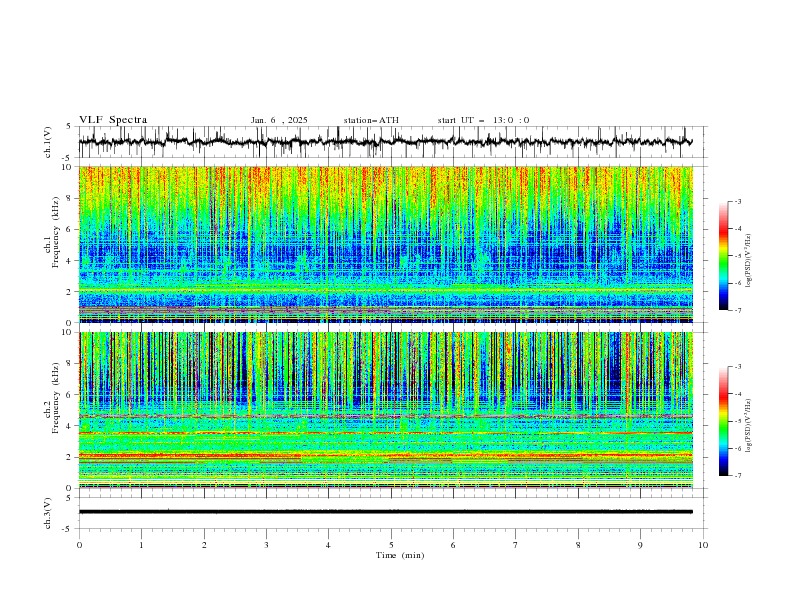
Task: Select the date text "Jan. 6 , 2025"
Action: coord(279,120)
